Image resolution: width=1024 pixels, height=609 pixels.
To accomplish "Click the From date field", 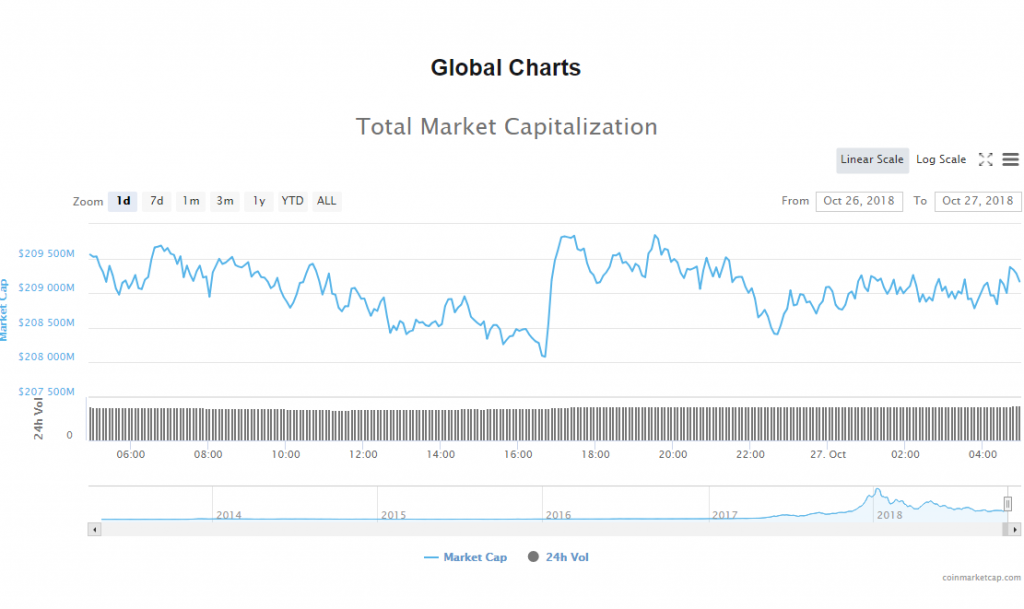I will [x=859, y=201].
